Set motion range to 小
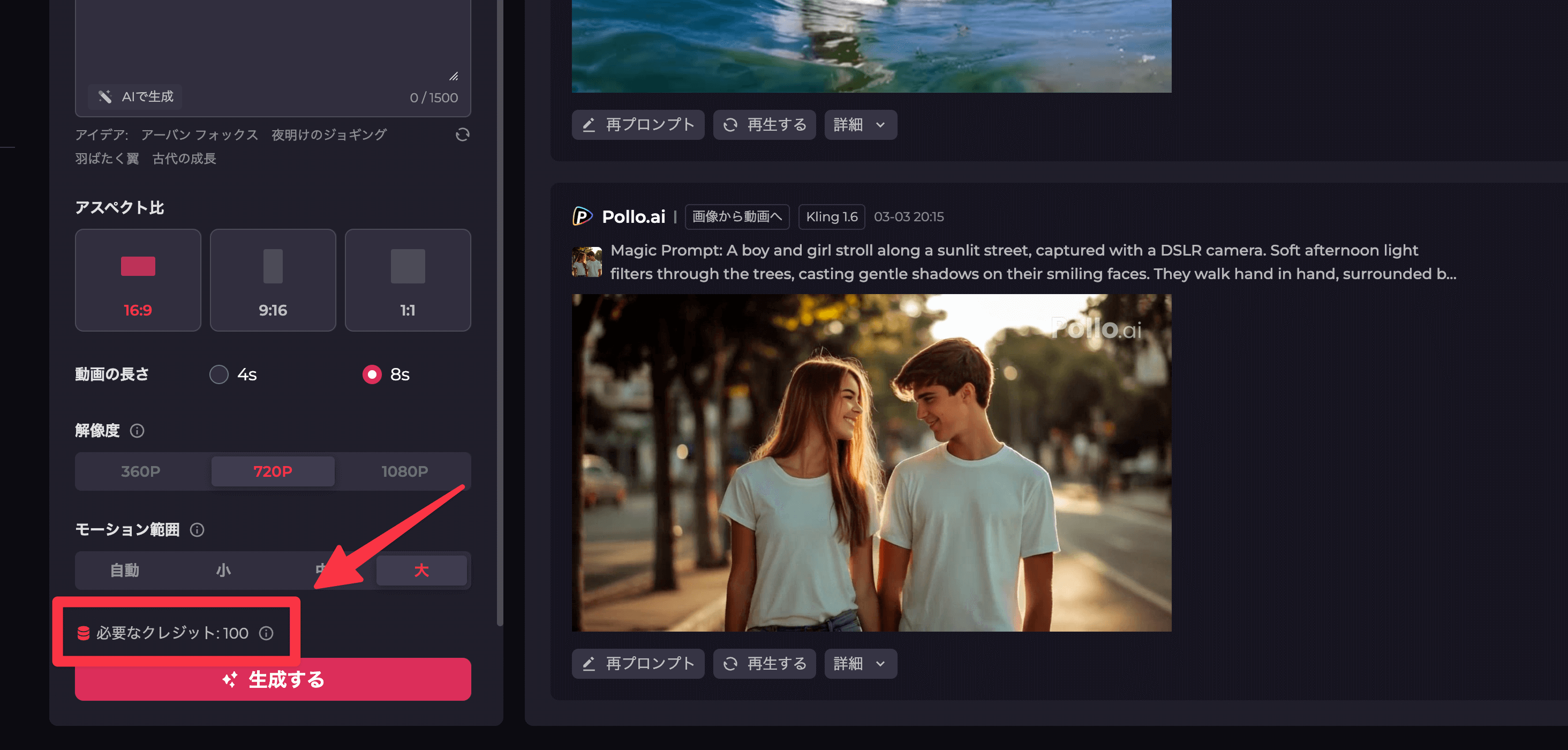Screen dimensions: 1568x750 (x=223, y=571)
